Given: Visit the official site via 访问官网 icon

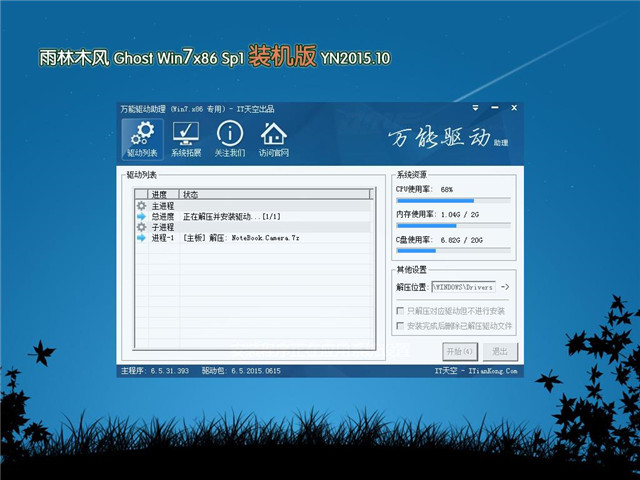Looking at the screenshot, I should 273,140.
